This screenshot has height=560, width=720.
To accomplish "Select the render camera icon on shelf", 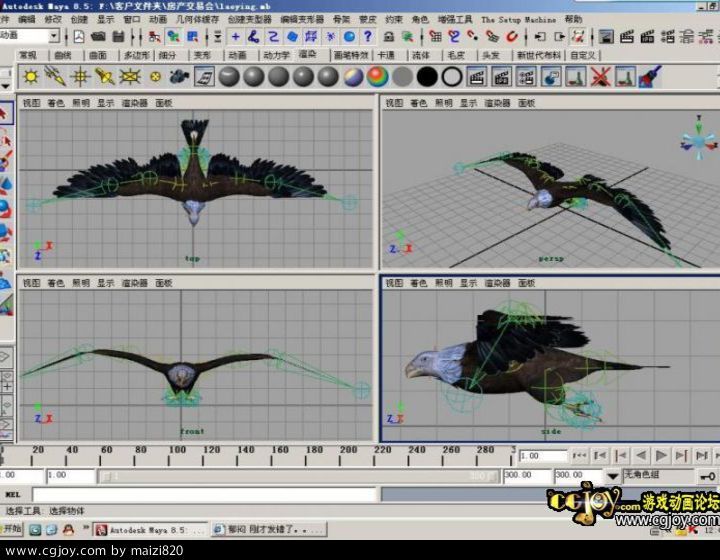I will (x=180, y=76).
